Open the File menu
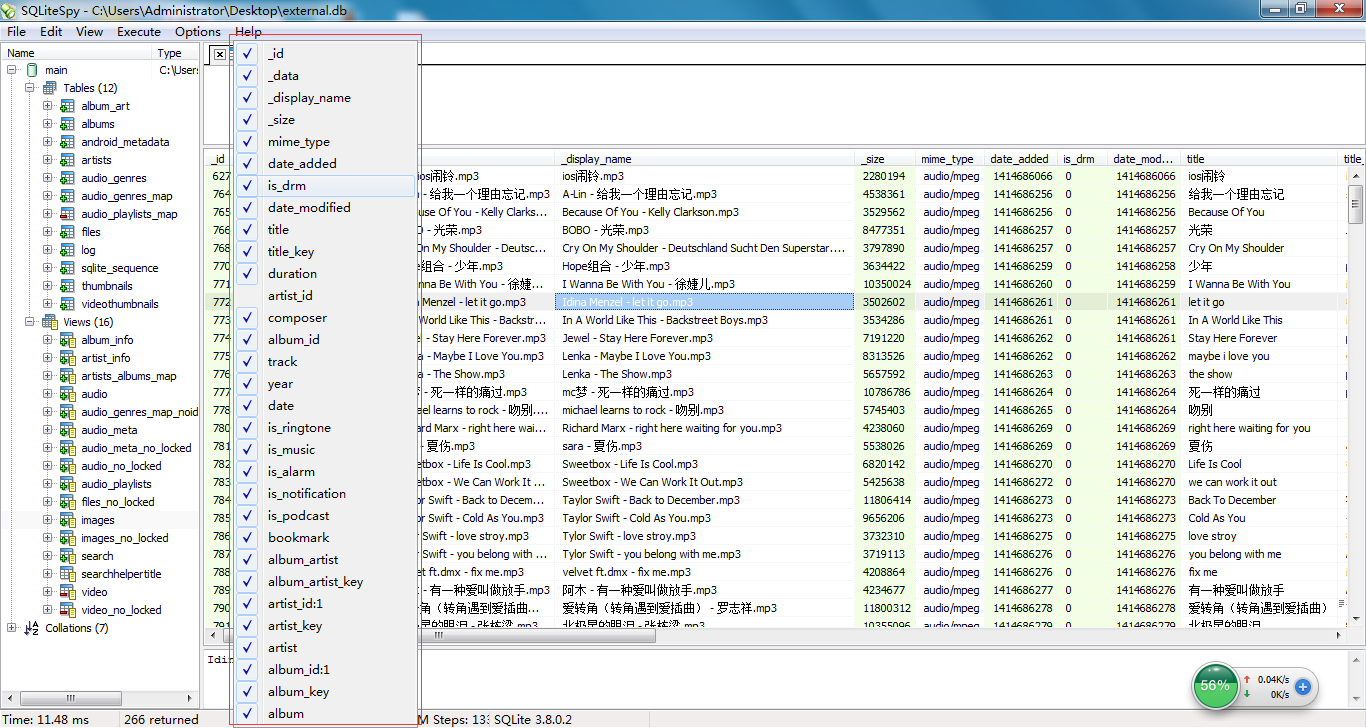The height and width of the screenshot is (728, 1366). pyautogui.click(x=17, y=32)
